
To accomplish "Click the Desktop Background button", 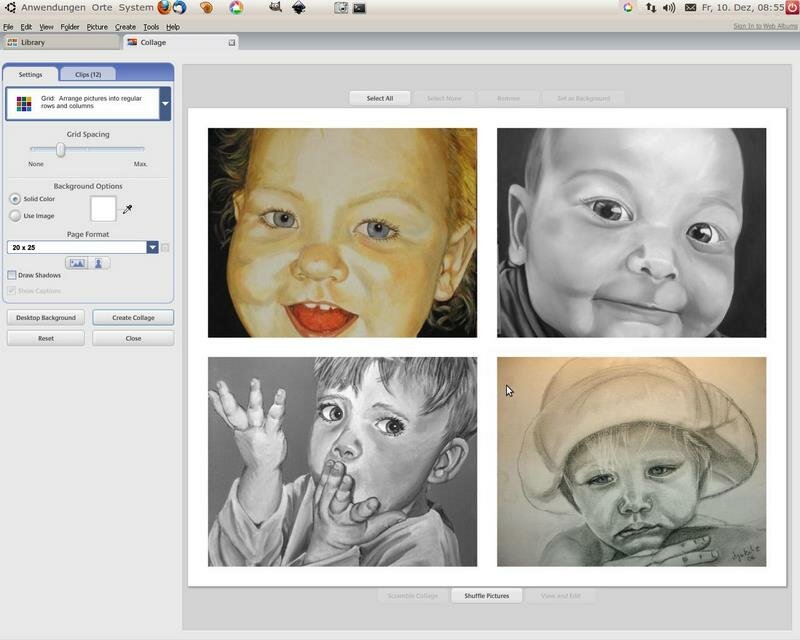I will tap(46, 317).
